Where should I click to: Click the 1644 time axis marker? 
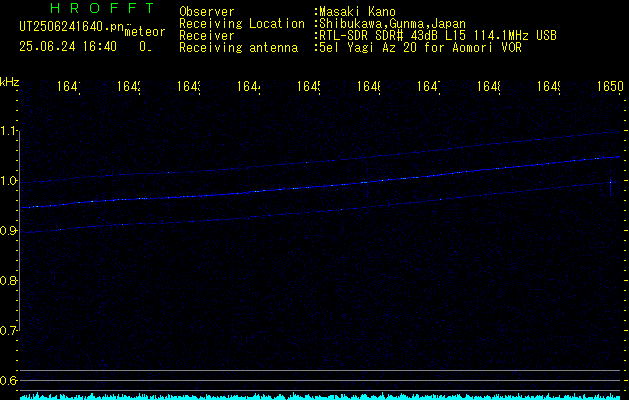pyautogui.click(x=249, y=86)
